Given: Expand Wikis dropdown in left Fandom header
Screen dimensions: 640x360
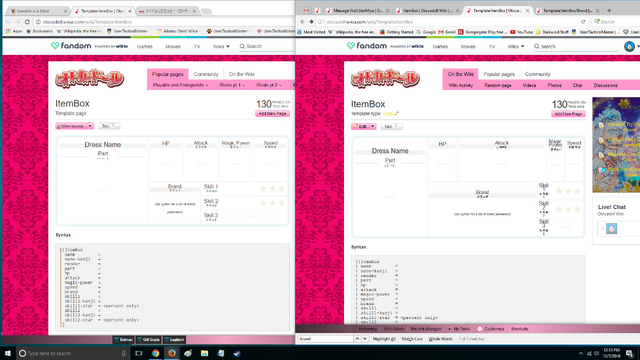Looking at the screenshot, I should tap(221, 47).
